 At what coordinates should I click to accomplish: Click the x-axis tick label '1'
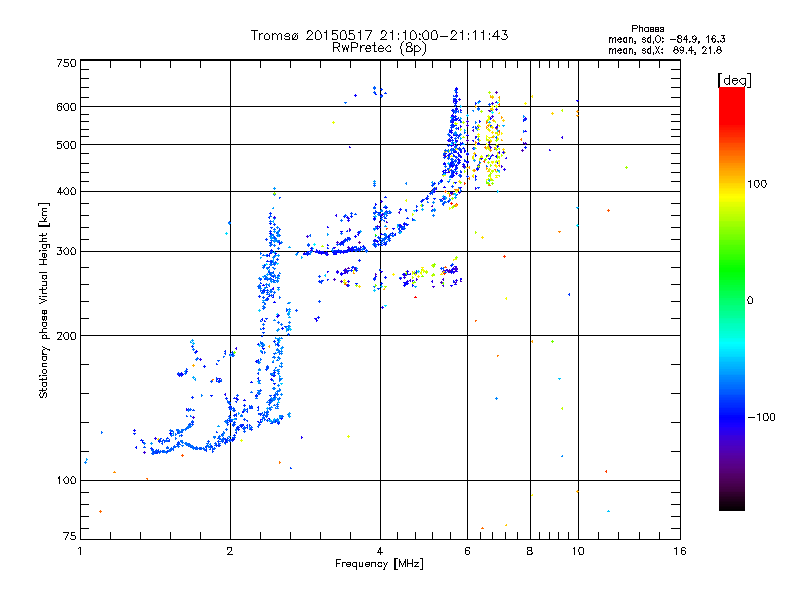(x=81, y=551)
